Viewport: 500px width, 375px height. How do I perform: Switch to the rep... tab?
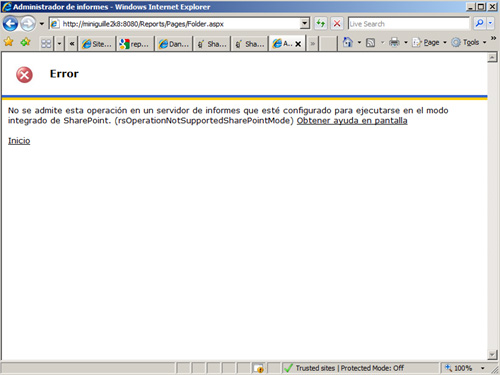tap(135, 44)
